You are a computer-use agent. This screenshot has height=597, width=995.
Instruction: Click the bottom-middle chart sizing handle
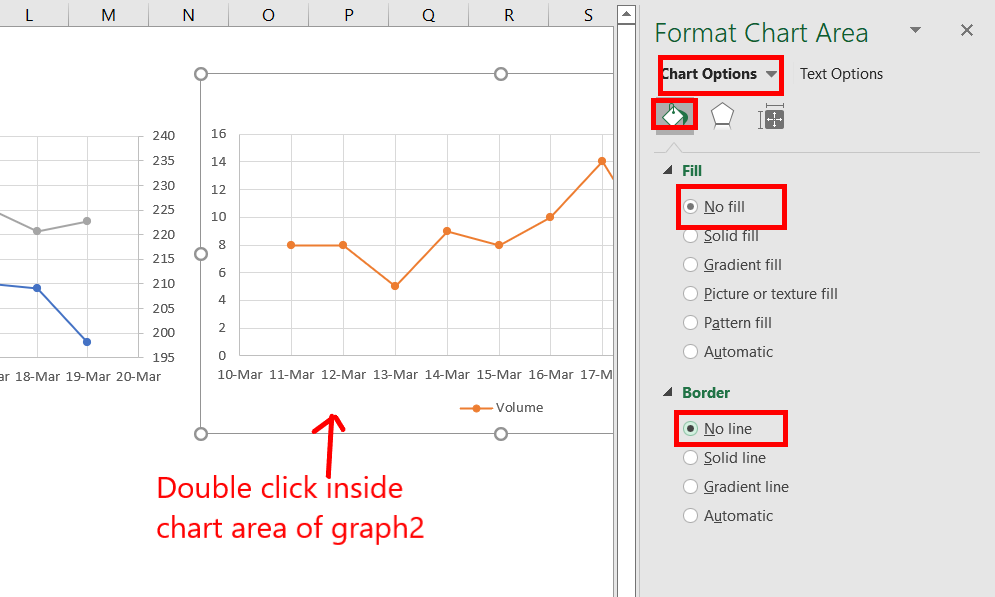(501, 434)
